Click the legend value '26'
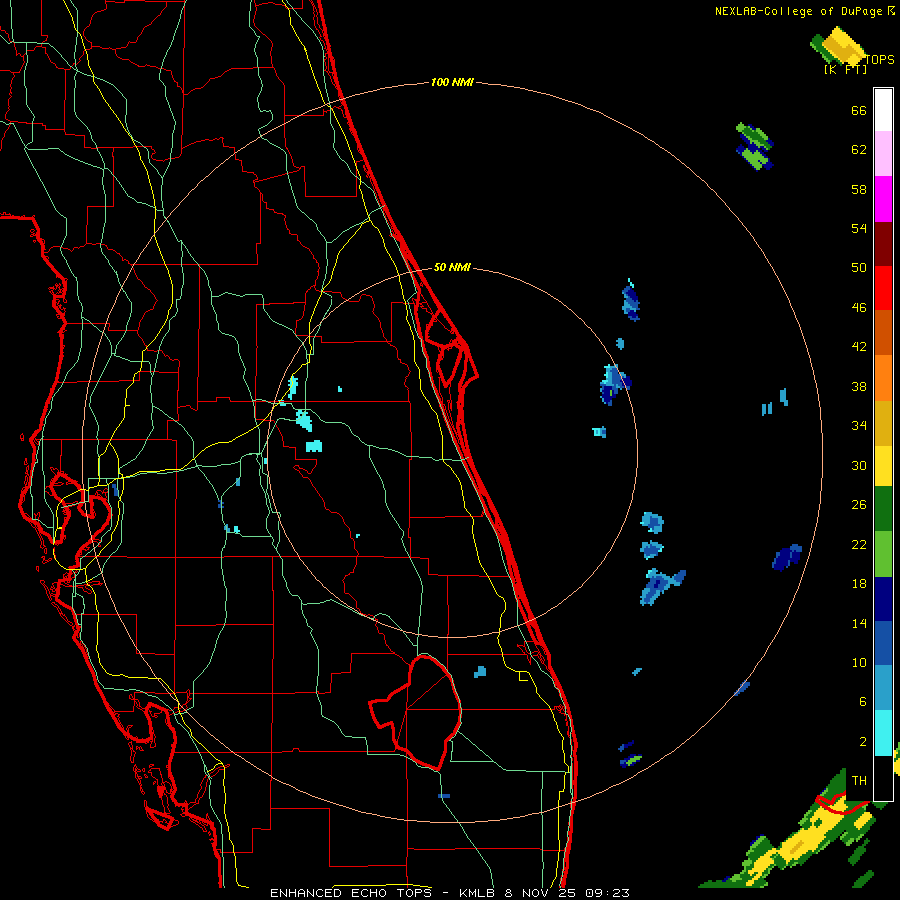This screenshot has height=900, width=900. [859, 505]
